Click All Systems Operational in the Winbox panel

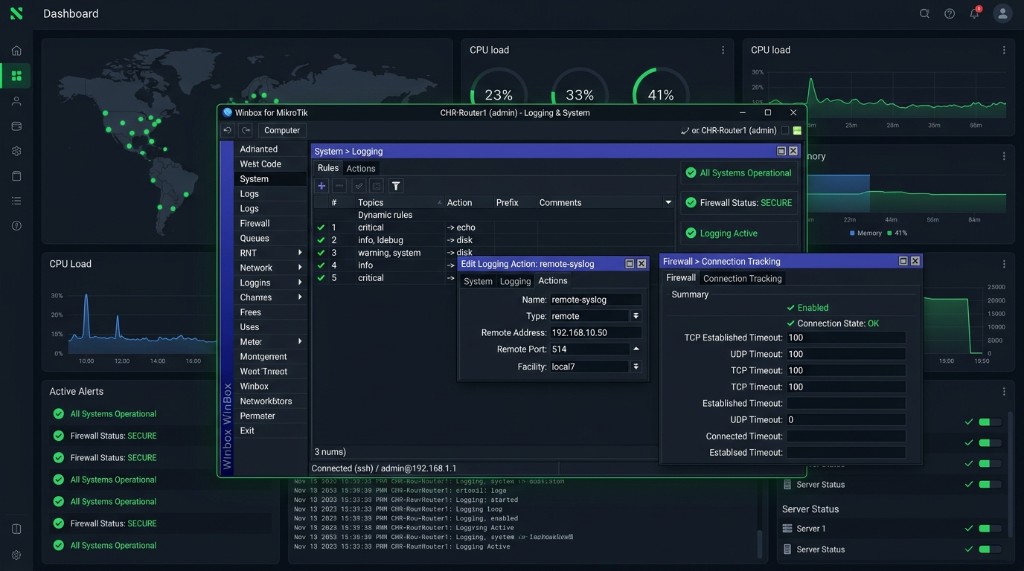[x=739, y=173]
